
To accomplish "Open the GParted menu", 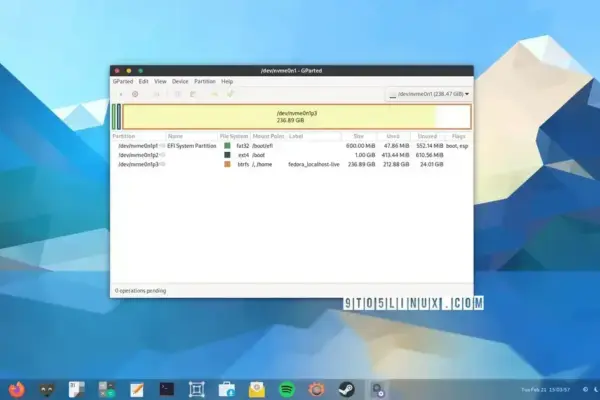I will click(x=123, y=82).
